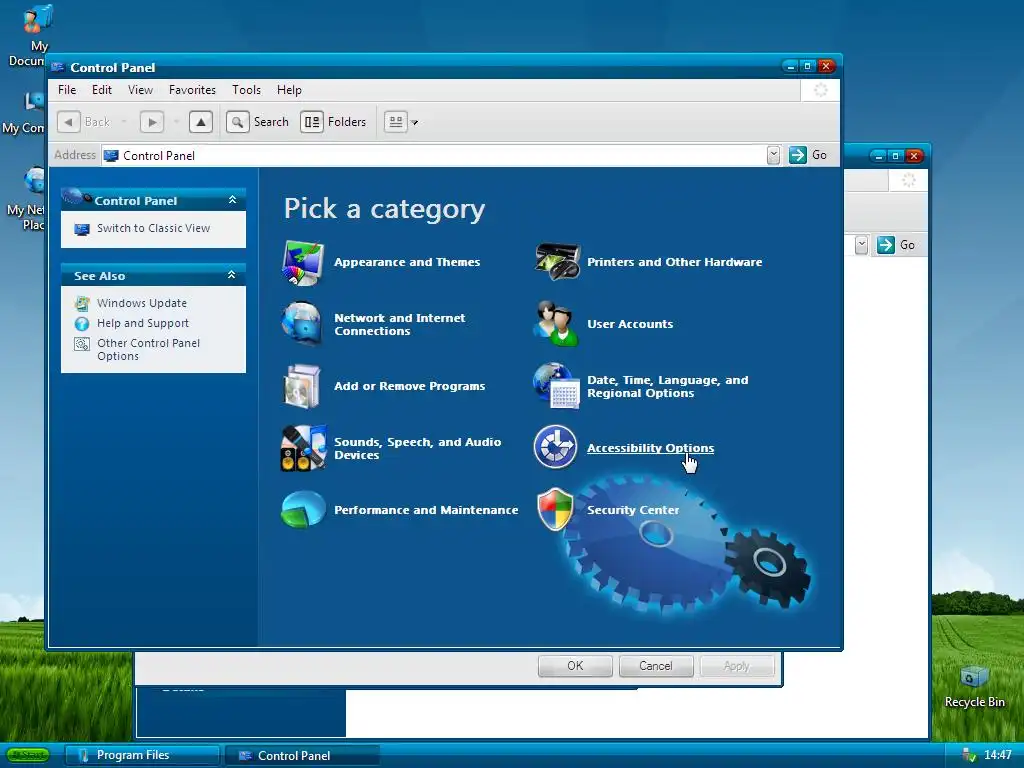Toggle the Folders pane button

pyautogui.click(x=333, y=121)
